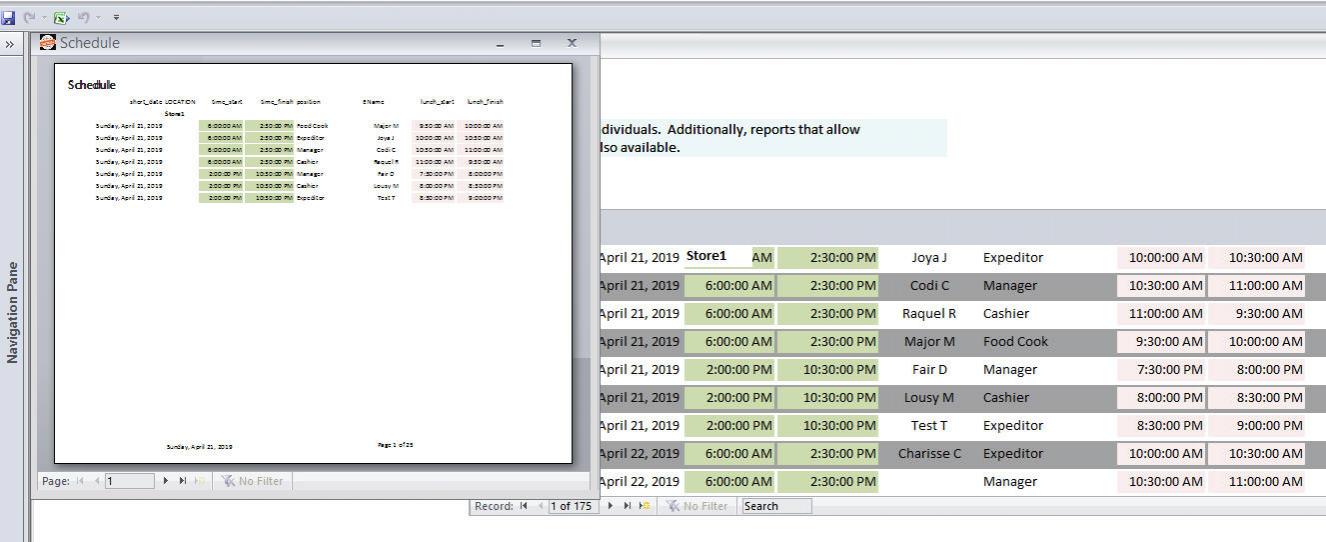Click the 8:30:00 PM lunch finish for Lousy M
The image size is (1326, 542).
[x=1258, y=397]
